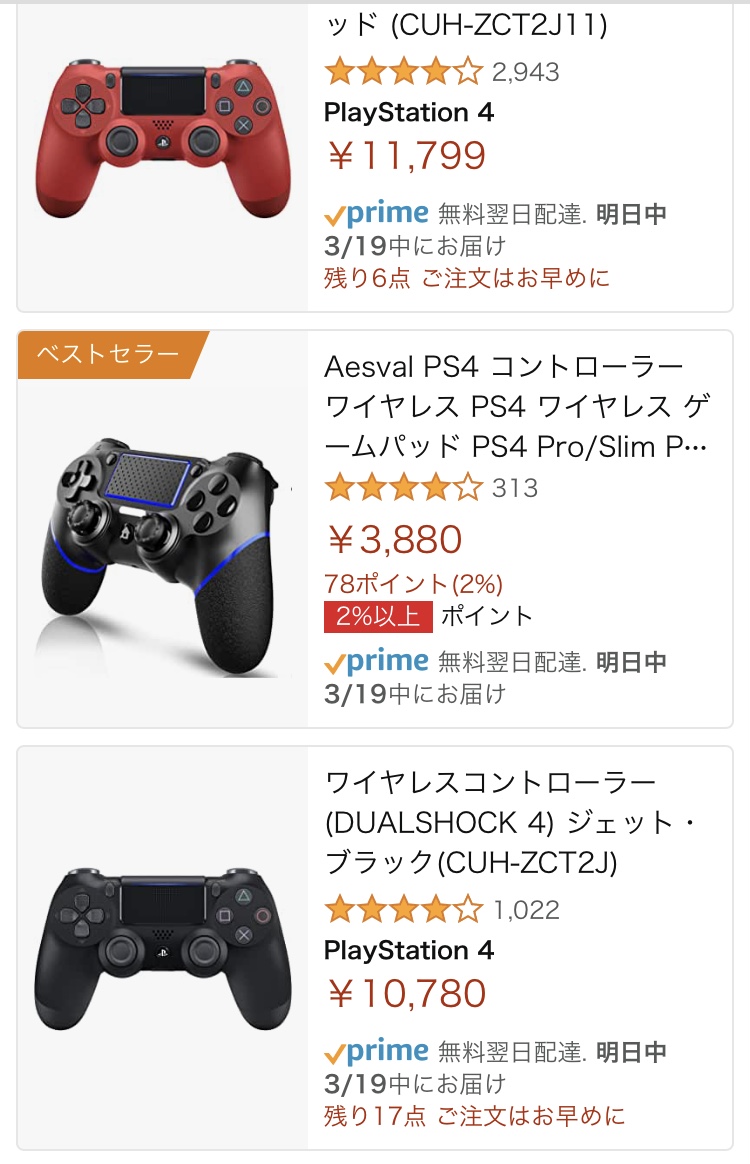This screenshot has height=1164, width=750.
Task: Tap the ¥11,799 price
Action: coord(407,156)
